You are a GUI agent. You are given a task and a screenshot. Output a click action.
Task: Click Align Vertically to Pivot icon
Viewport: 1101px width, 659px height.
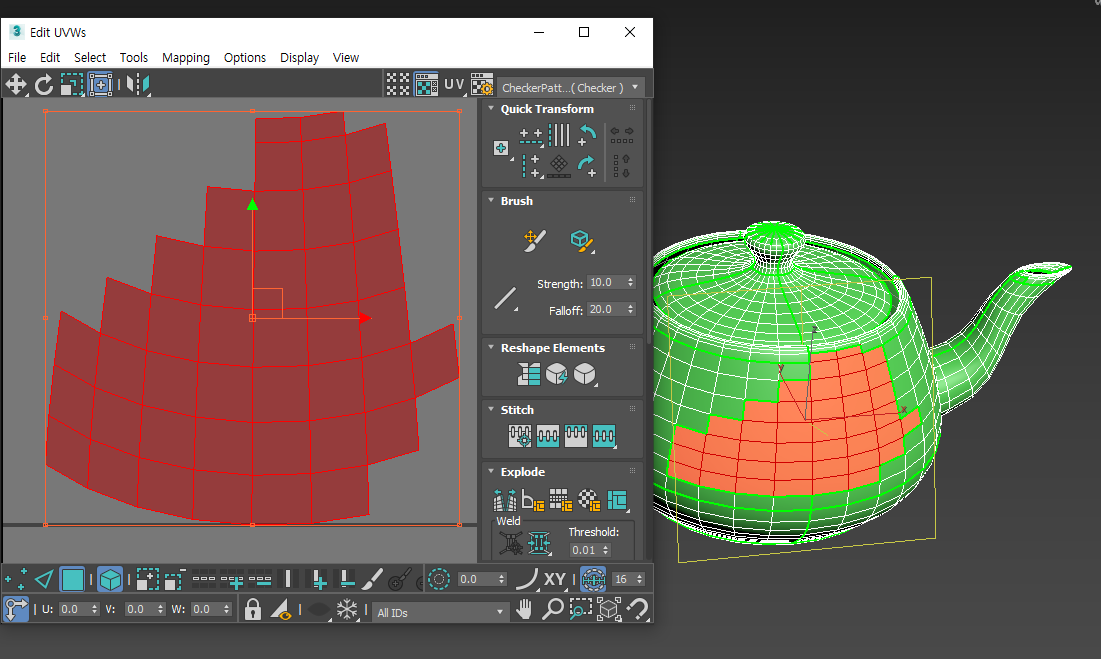(531, 166)
